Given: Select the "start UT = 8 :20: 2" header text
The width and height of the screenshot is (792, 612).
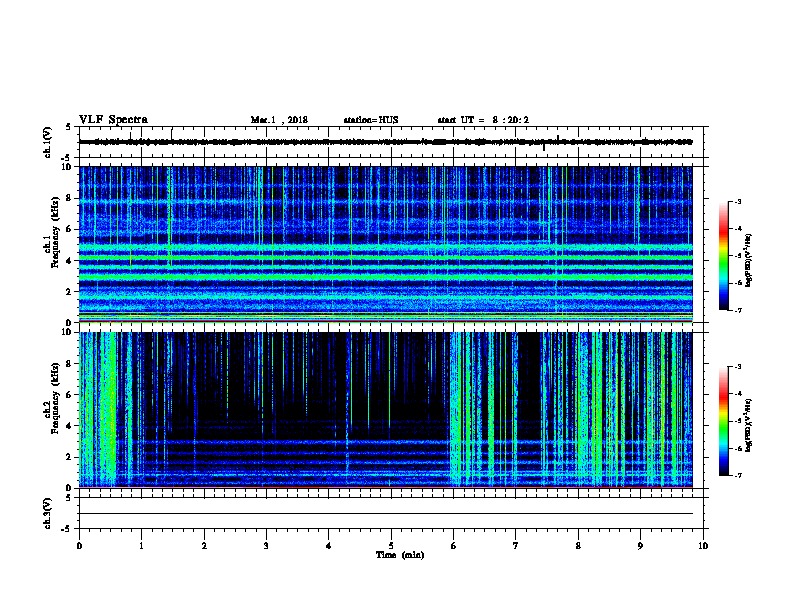Looking at the screenshot, I should (x=483, y=120).
